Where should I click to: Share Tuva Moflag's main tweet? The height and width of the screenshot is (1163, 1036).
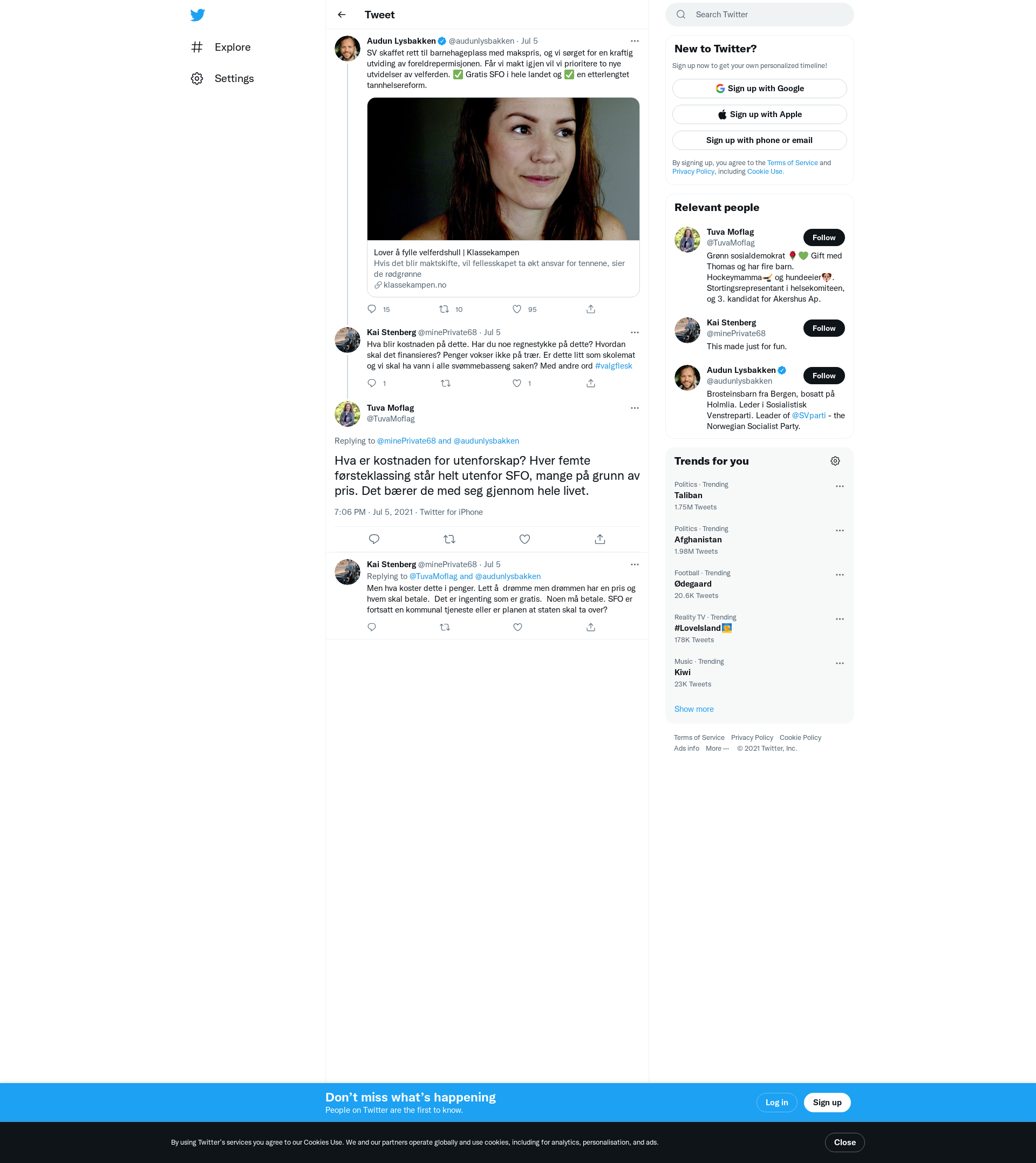click(x=600, y=539)
